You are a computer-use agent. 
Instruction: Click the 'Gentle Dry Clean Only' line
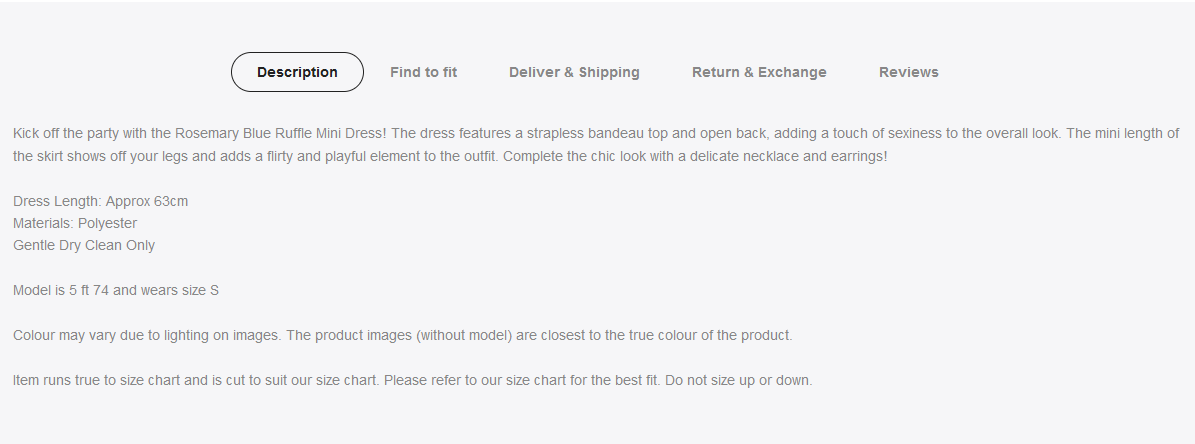84,245
